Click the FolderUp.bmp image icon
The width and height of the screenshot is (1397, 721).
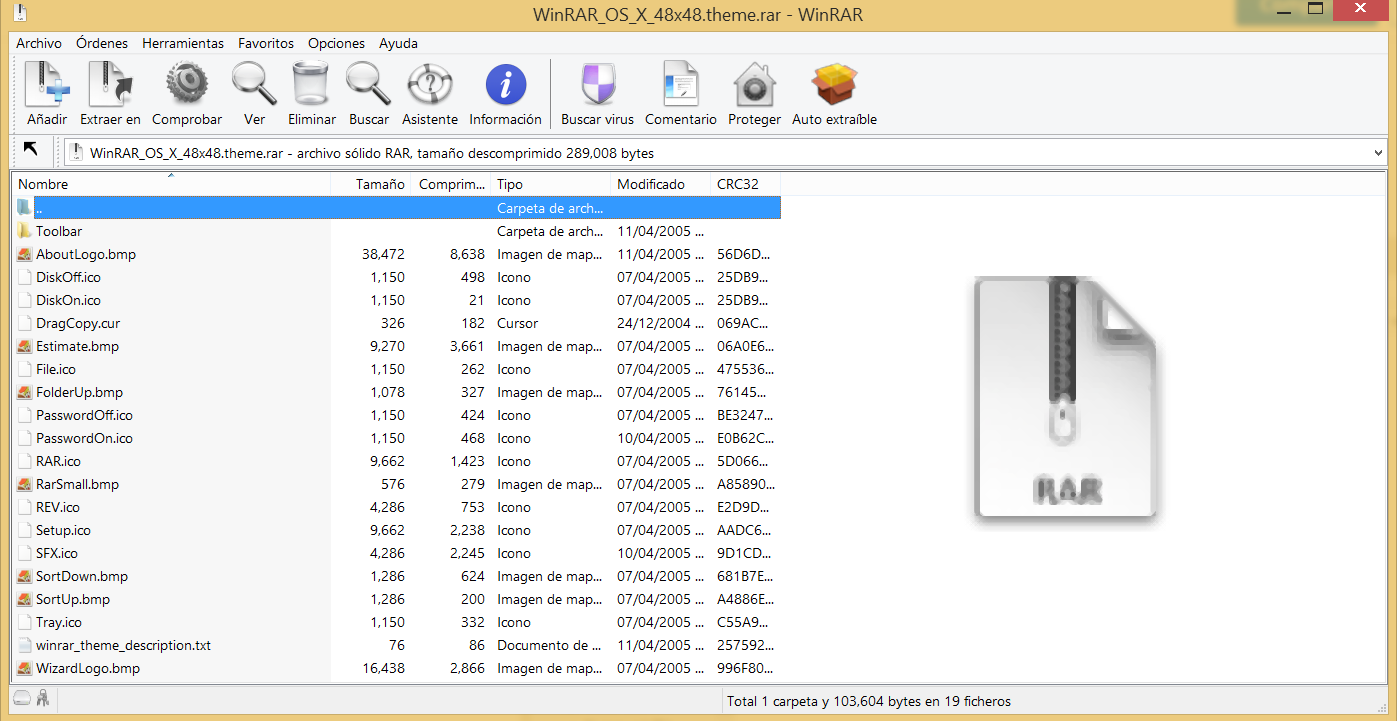pyautogui.click(x=25, y=392)
